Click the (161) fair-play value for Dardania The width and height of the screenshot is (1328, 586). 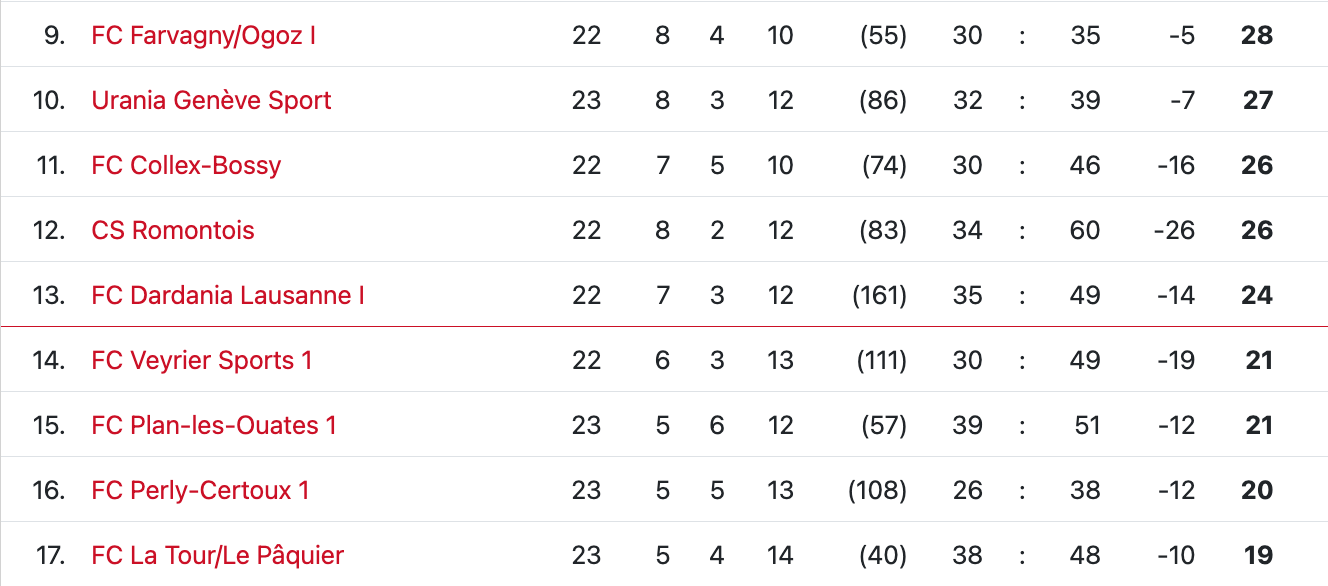click(x=879, y=295)
